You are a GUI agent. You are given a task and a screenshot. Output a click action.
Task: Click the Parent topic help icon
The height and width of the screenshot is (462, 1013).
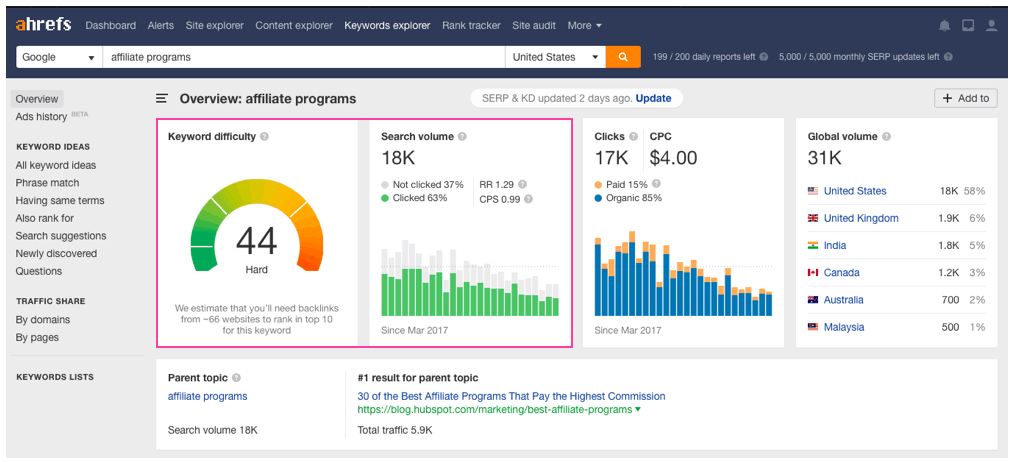point(236,378)
